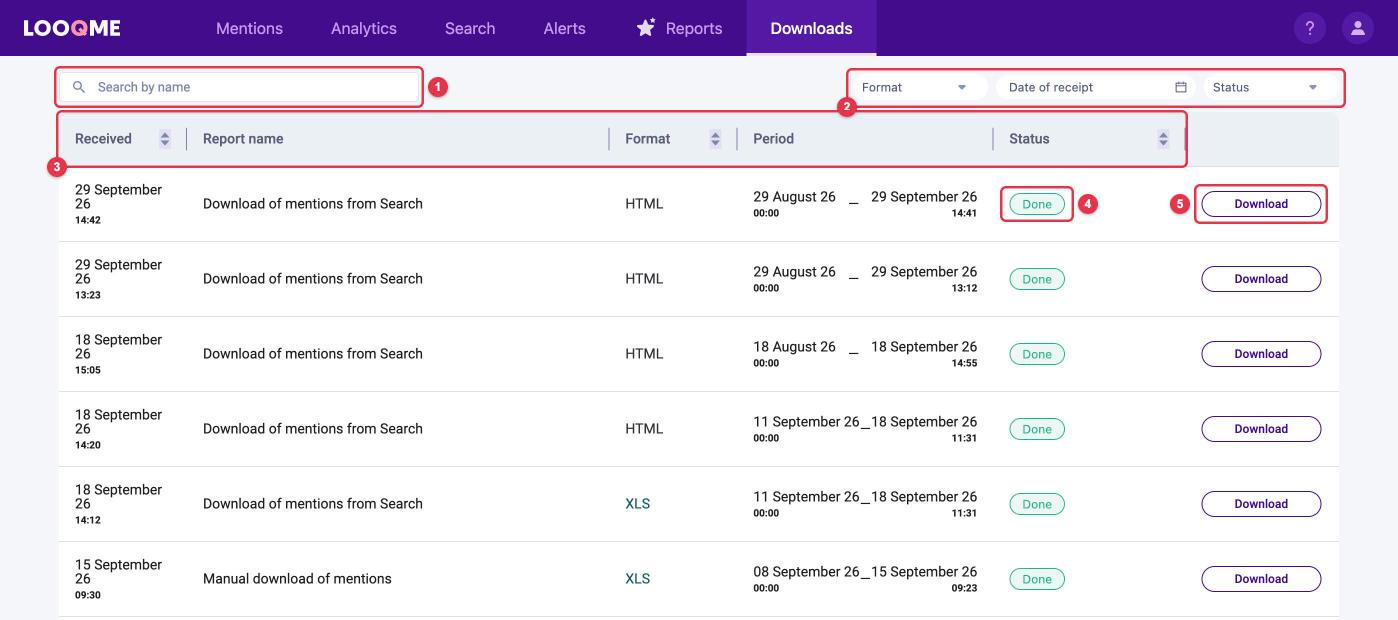This screenshot has height=620, width=1398.
Task: Click Done status of 18 September 15:05 row
Action: 1037,354
